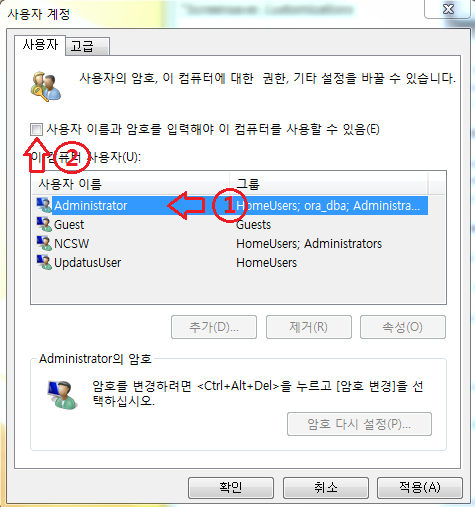Click the user icon in password section
Screen dimensions: 475x507
click(x=62, y=395)
